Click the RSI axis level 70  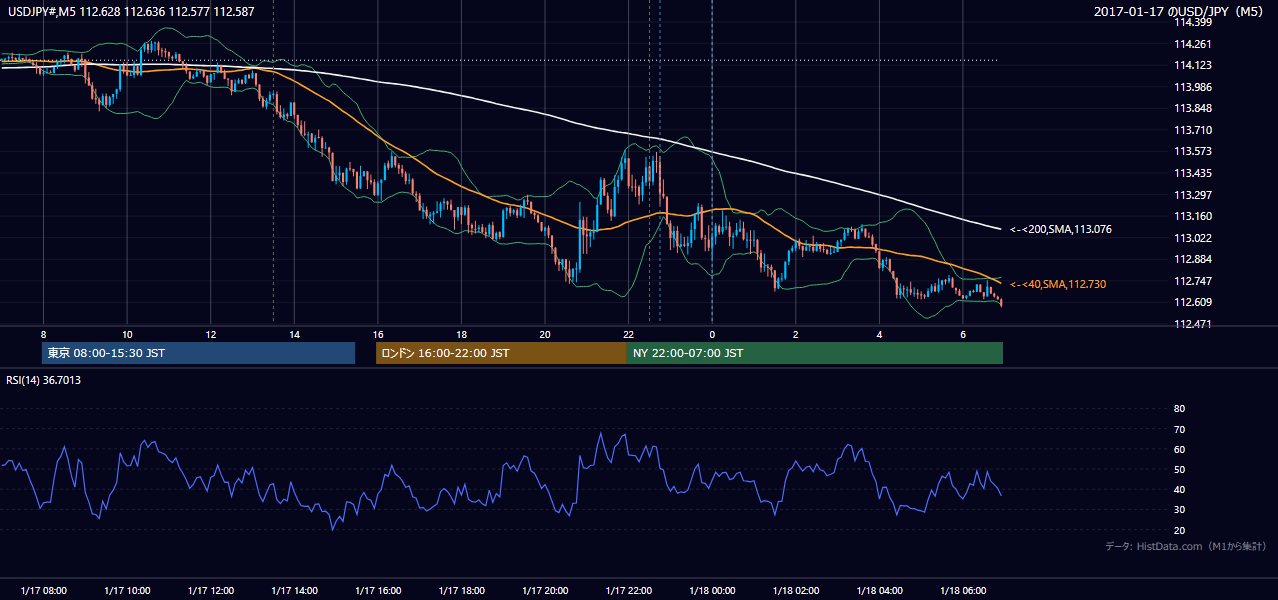(x=1179, y=429)
